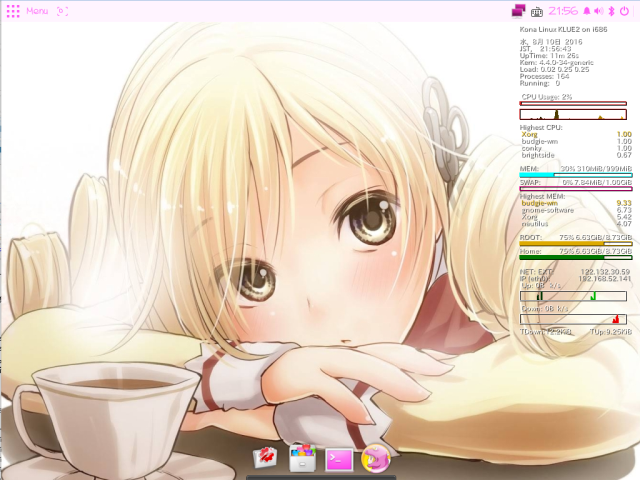This screenshot has height=480, width=640.
Task: Launch the pink terminal dock icon
Action: 339,460
